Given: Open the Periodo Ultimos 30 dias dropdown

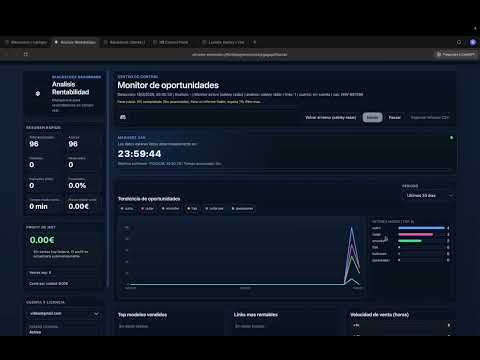Looking at the screenshot, I should tap(429, 195).
